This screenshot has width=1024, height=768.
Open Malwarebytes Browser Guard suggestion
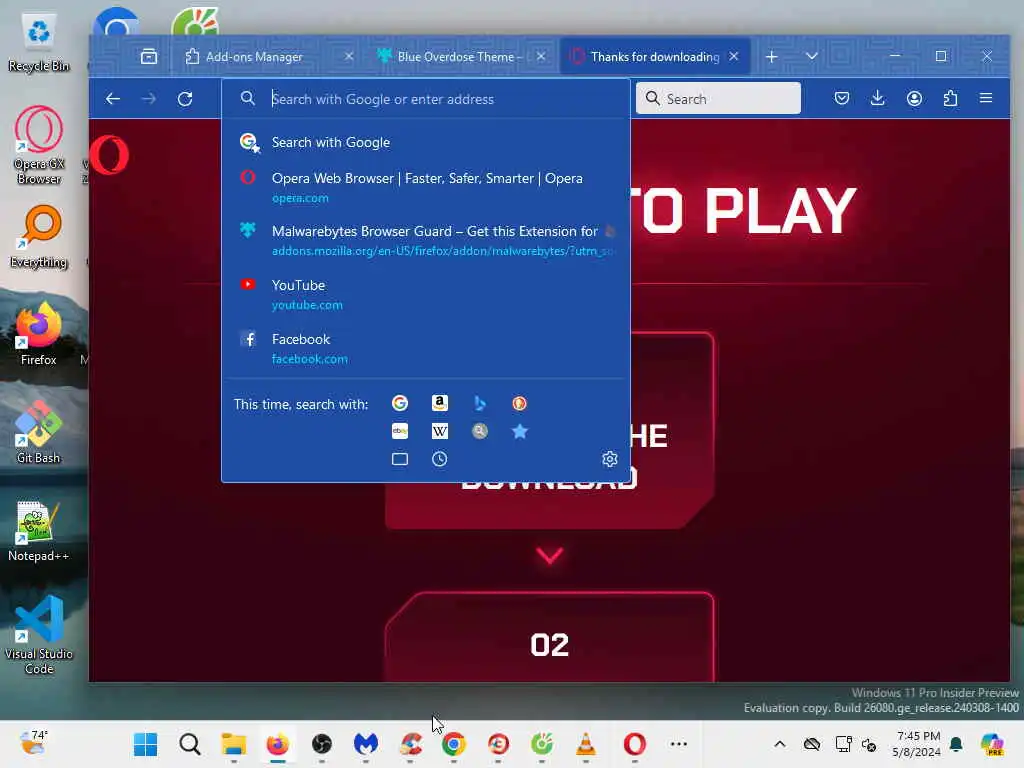pyautogui.click(x=426, y=240)
